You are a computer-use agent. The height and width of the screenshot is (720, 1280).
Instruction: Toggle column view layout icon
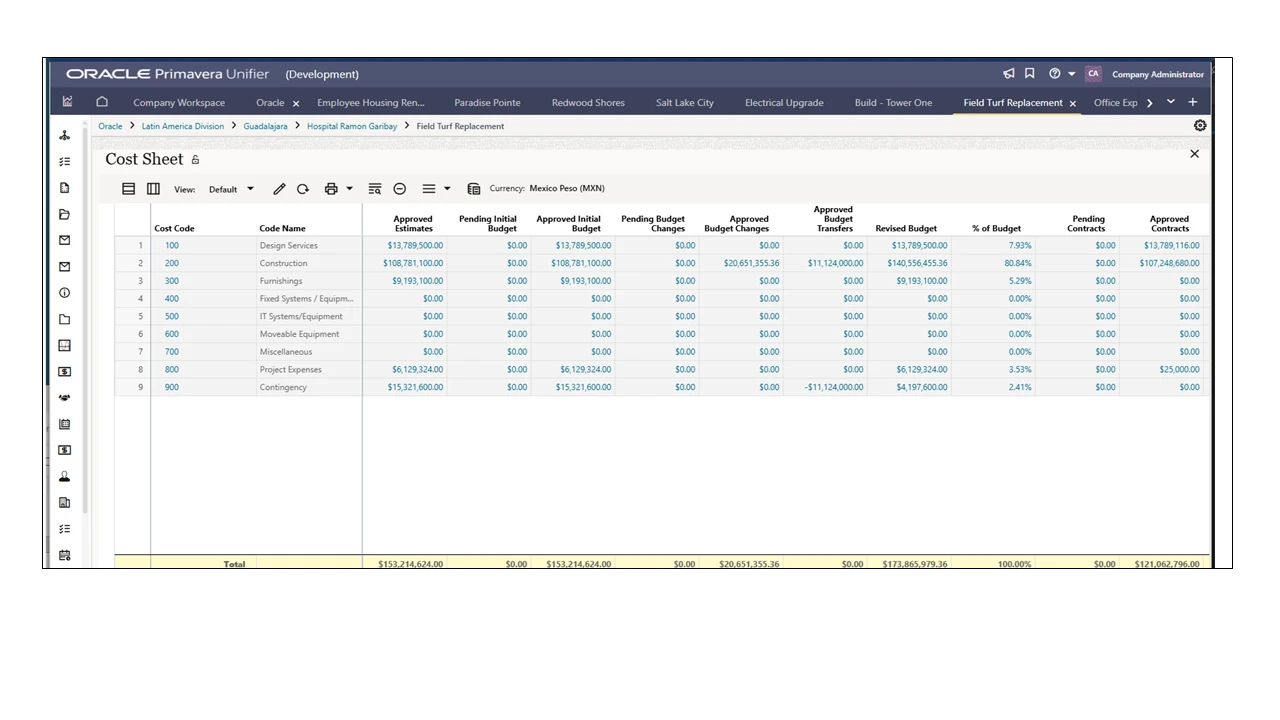pyautogui.click(x=153, y=189)
